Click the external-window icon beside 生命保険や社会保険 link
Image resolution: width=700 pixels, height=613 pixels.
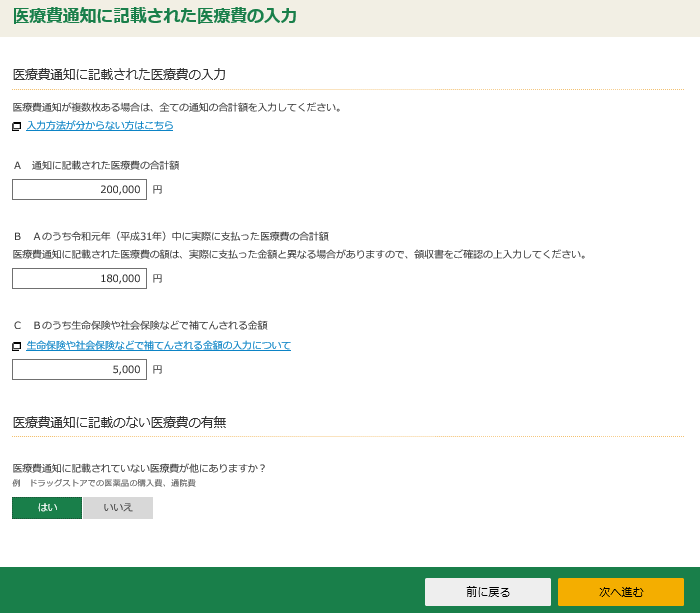point(17,346)
